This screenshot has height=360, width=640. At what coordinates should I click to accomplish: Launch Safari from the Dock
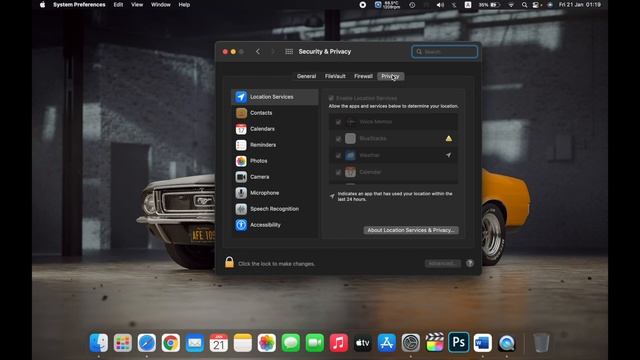point(147,342)
